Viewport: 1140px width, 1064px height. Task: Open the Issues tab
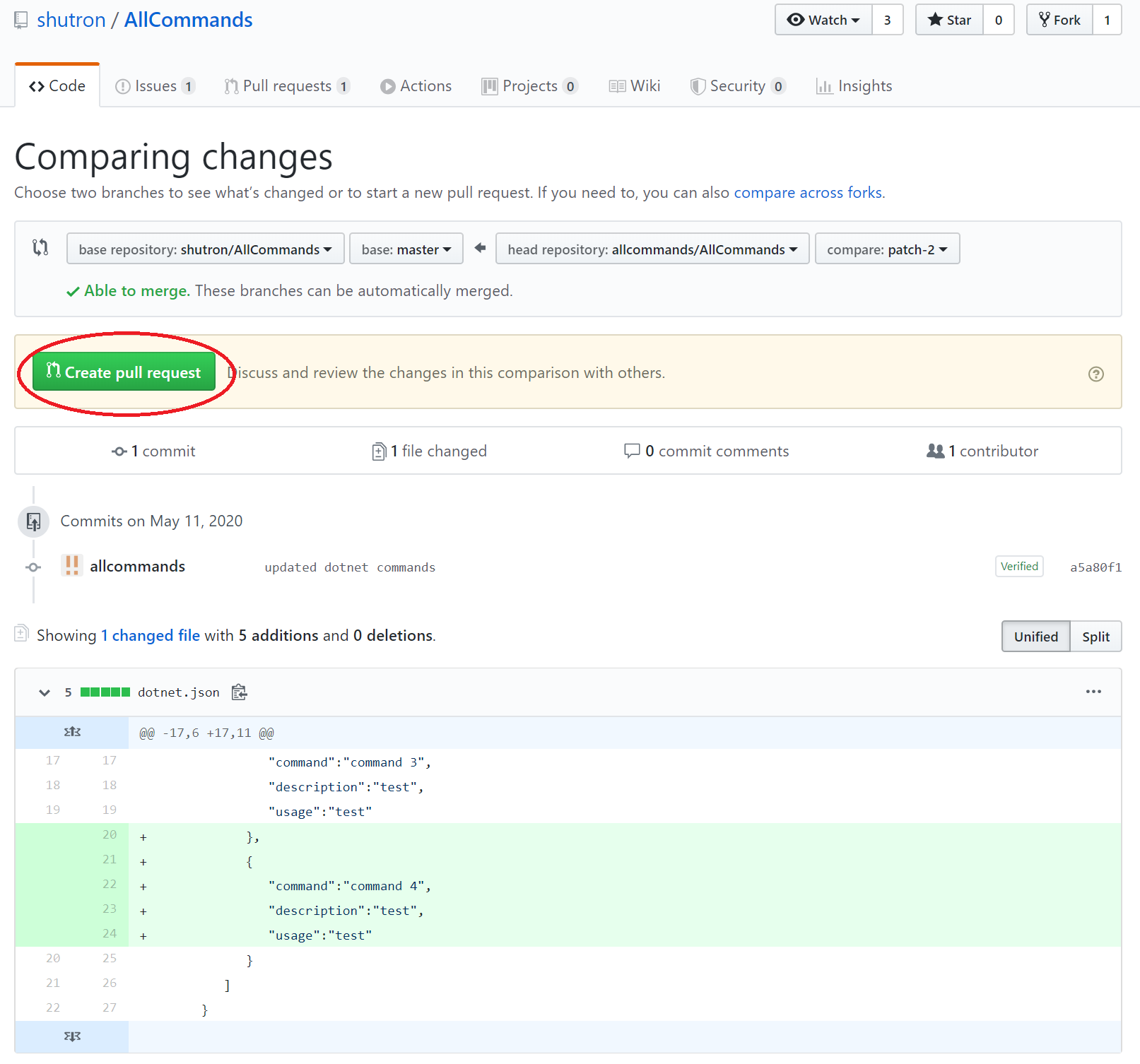tap(155, 86)
